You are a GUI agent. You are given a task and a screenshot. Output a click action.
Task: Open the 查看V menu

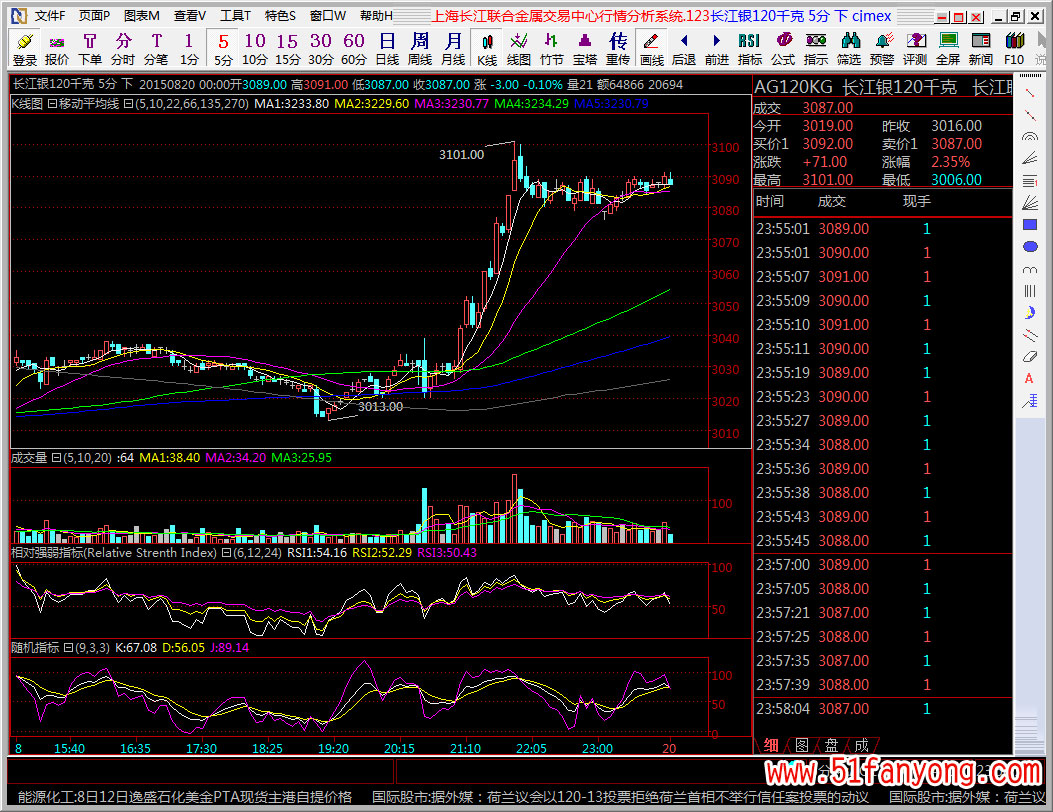click(x=189, y=15)
